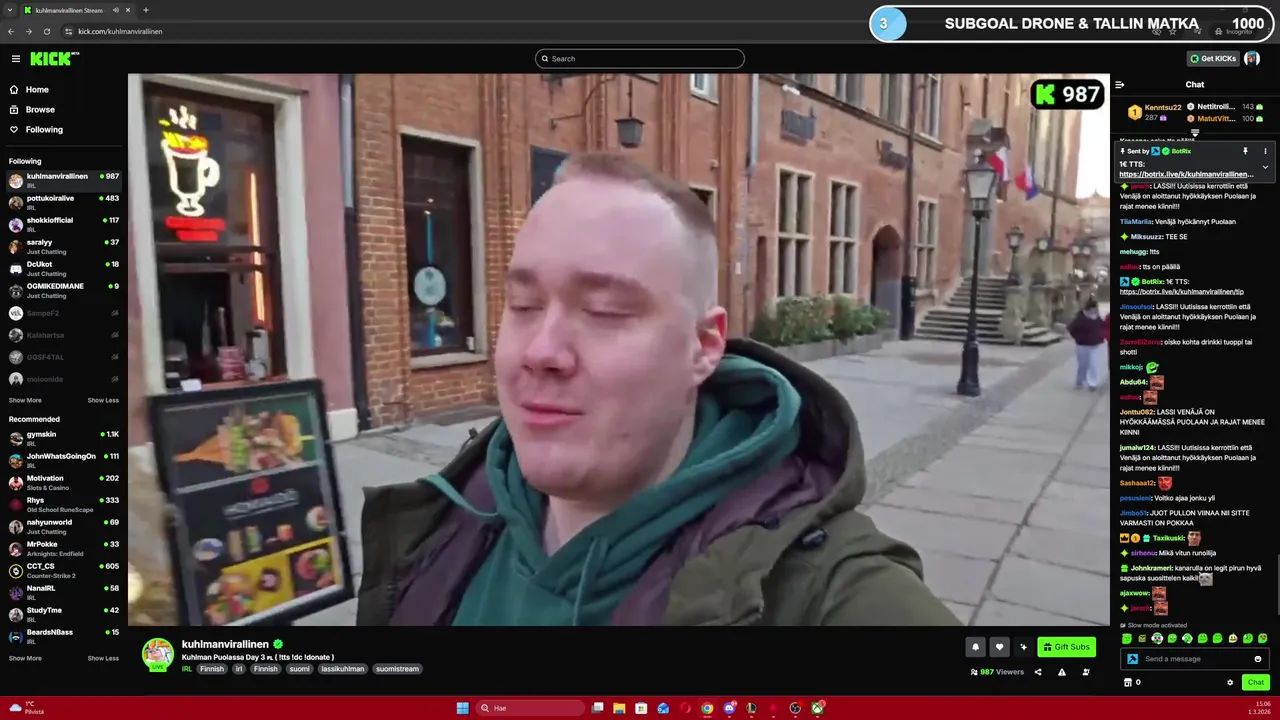Open the Kick hamburger menu
Image resolution: width=1280 pixels, height=720 pixels.
pyautogui.click(x=15, y=59)
